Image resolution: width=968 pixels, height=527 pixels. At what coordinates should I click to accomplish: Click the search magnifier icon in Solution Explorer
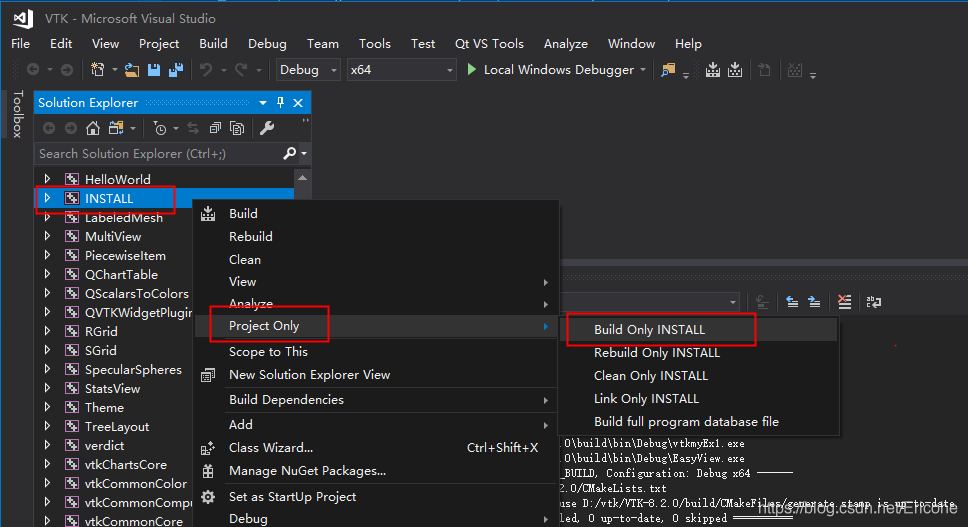(289, 153)
